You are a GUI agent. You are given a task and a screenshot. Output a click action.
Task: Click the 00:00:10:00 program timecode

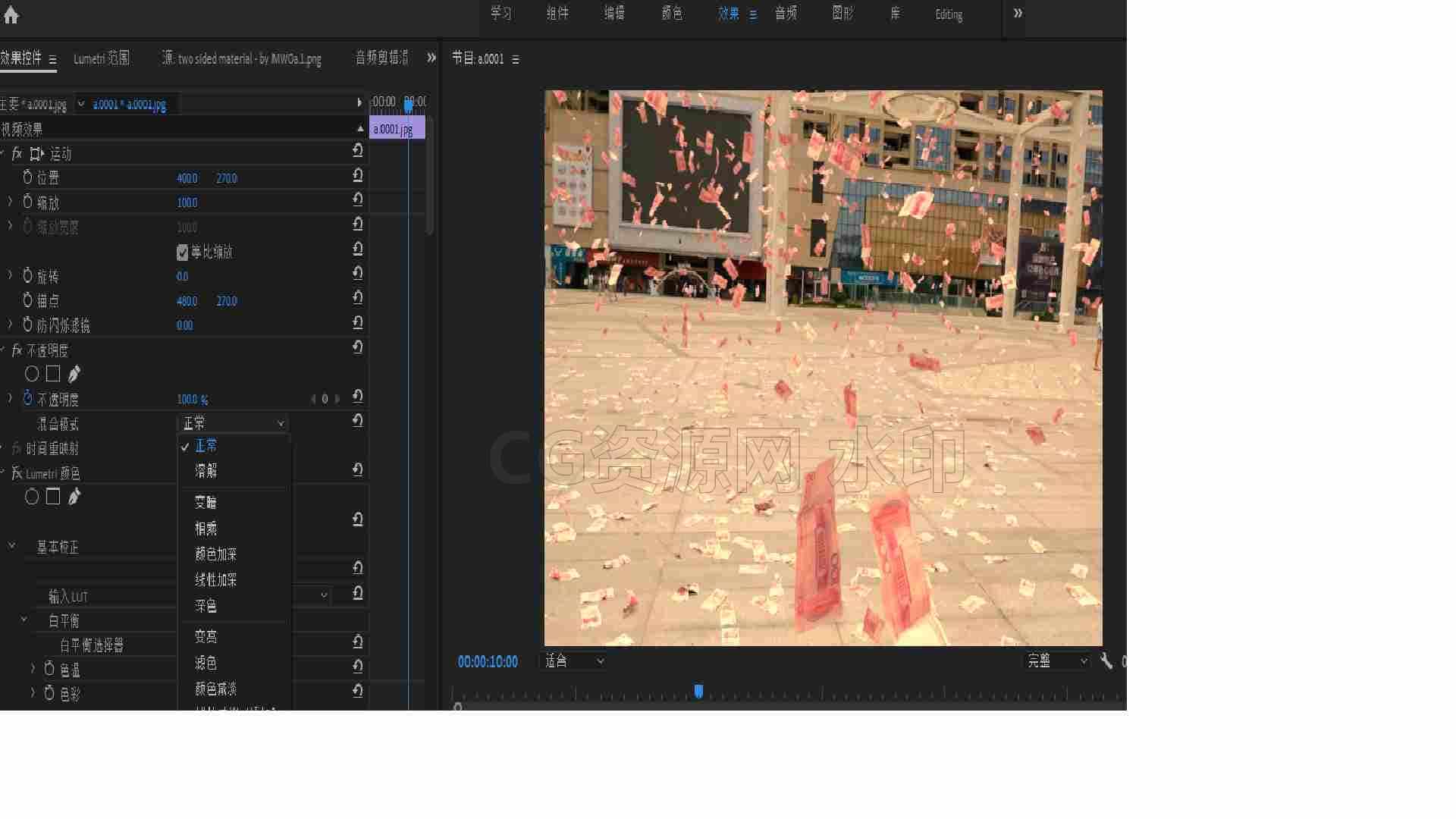[x=488, y=662]
